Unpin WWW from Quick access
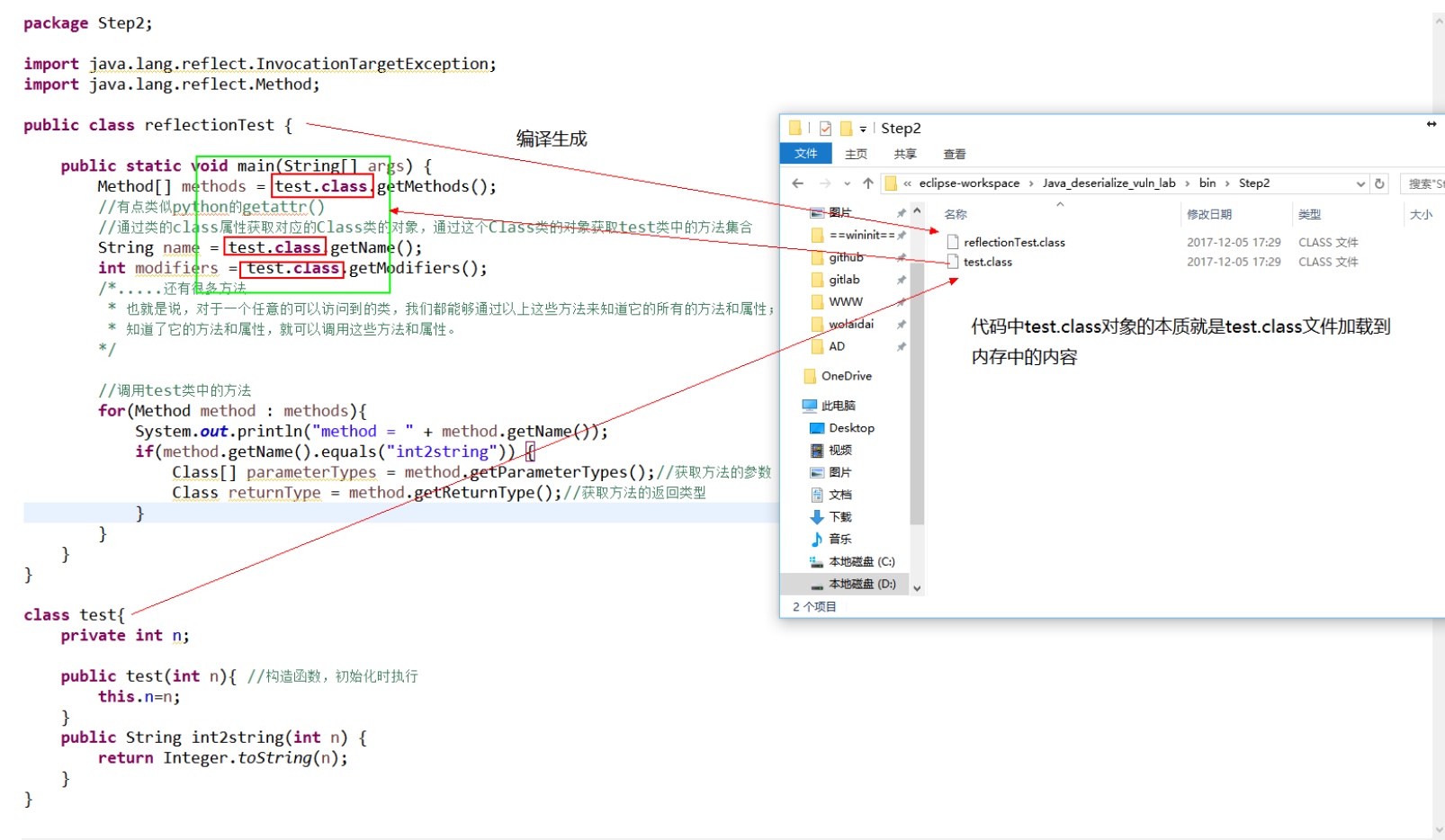This screenshot has height=840, width=1445. pyautogui.click(x=902, y=301)
